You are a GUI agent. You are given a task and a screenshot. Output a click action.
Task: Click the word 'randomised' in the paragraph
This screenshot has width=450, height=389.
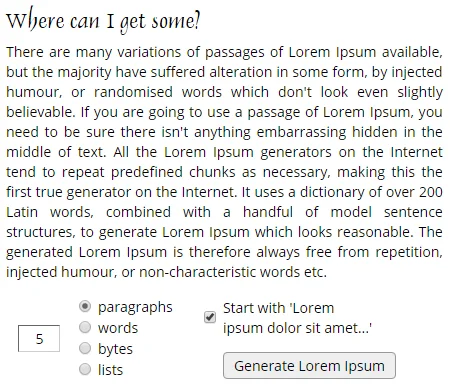pos(133,92)
